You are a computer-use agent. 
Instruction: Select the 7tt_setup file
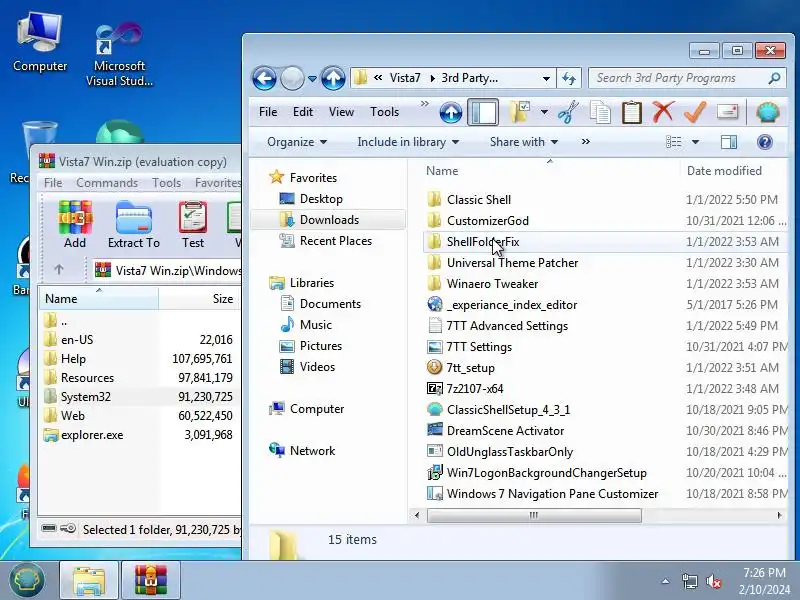(x=470, y=367)
